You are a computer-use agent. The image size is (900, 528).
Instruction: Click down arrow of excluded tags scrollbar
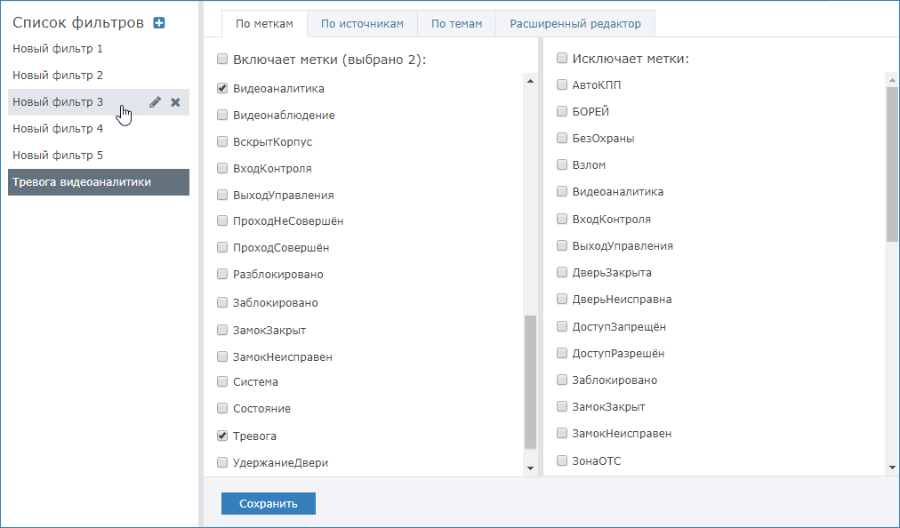892,468
